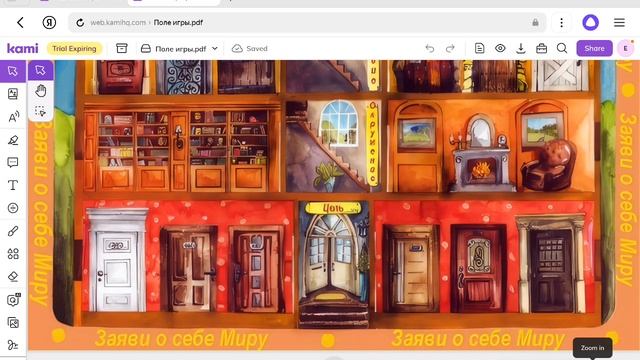Select the Add Media image tool
Screen dimensions: 640x360
(x=13, y=323)
